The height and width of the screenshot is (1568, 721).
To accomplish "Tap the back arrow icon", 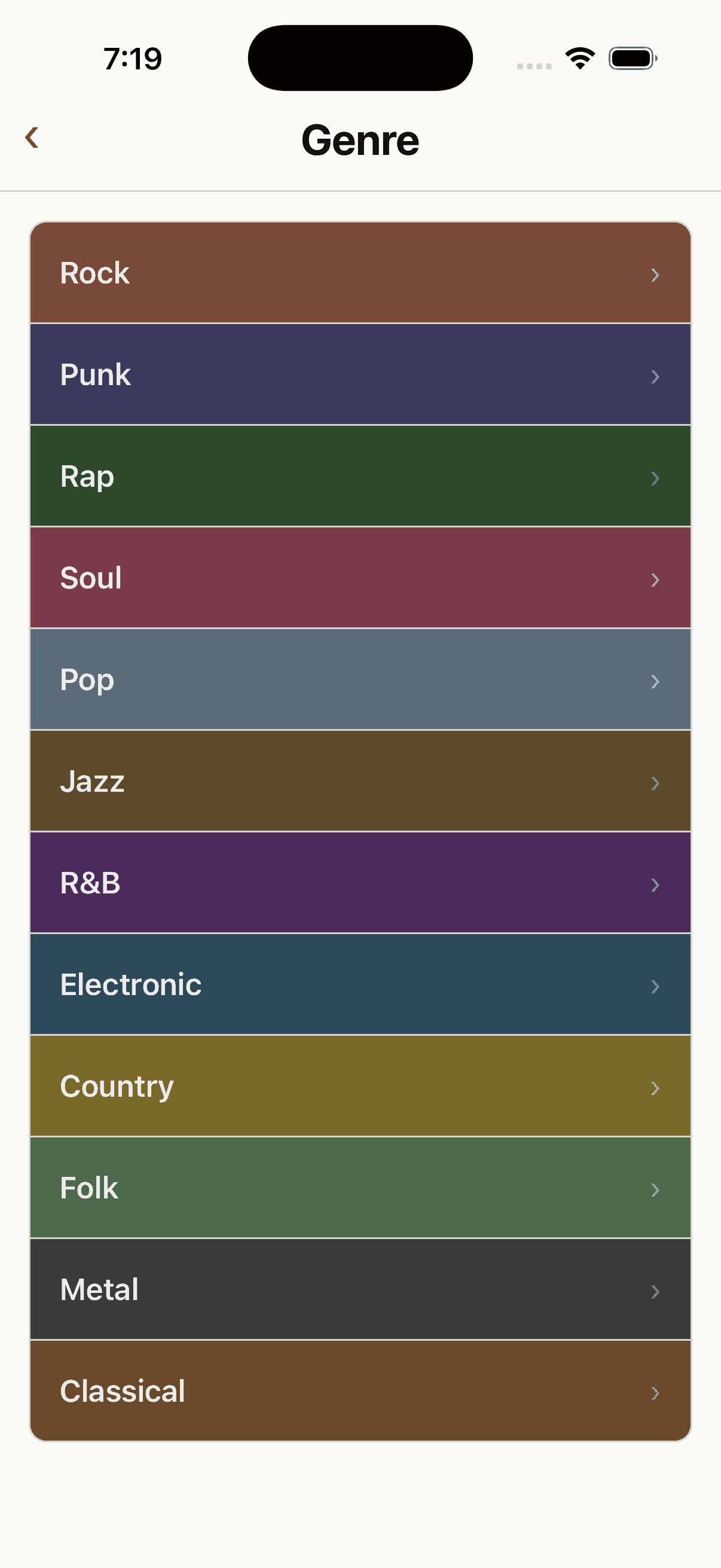I will (32, 137).
